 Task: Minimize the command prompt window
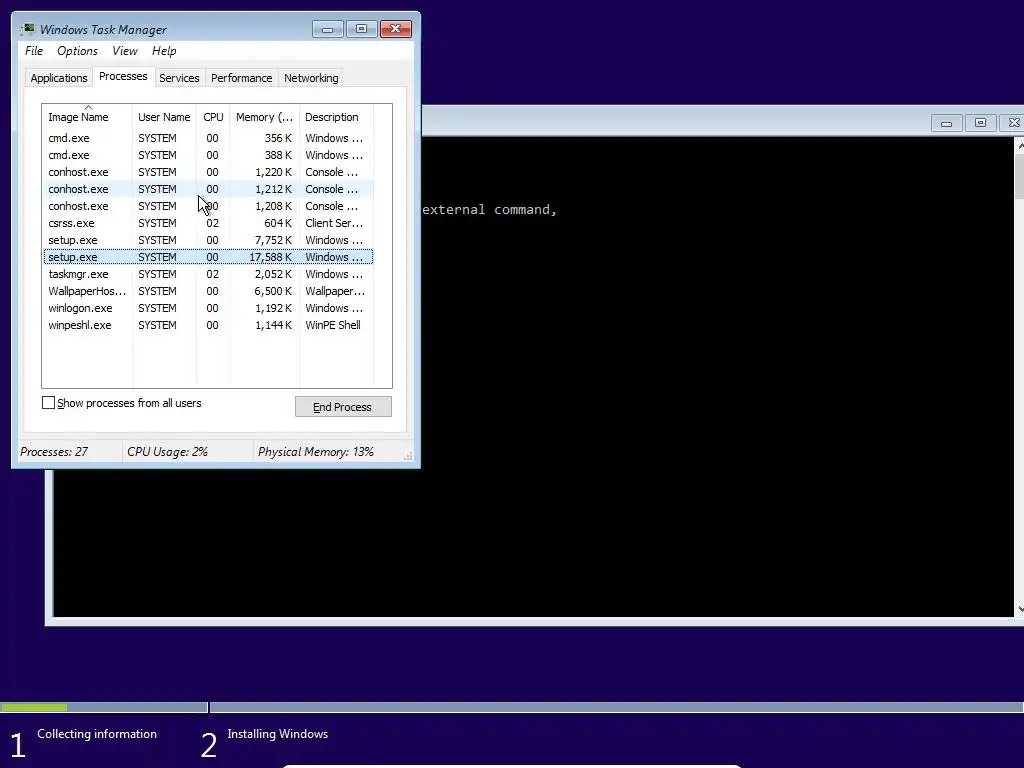pos(946,123)
